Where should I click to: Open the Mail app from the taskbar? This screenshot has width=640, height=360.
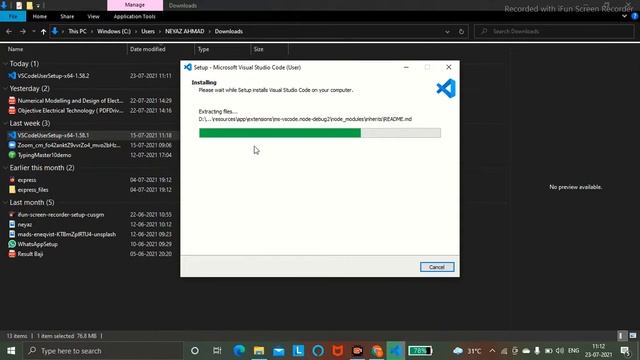click(278, 351)
